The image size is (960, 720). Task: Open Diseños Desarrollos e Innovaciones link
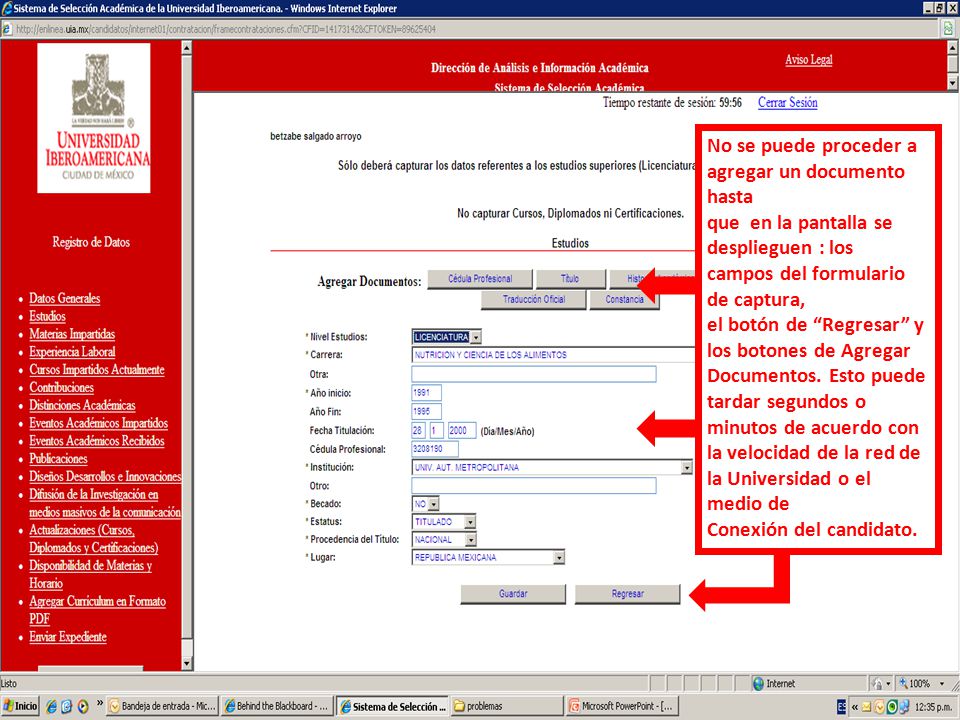(x=105, y=476)
